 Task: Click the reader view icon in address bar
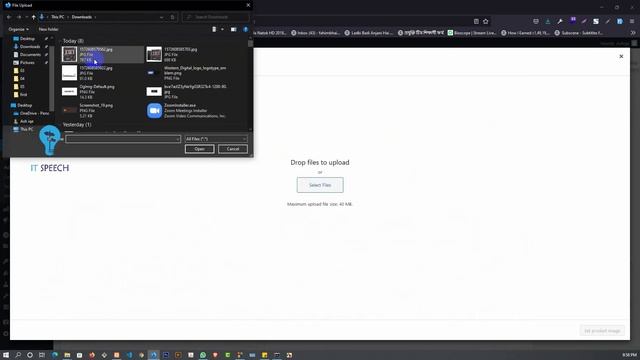pos(476,21)
